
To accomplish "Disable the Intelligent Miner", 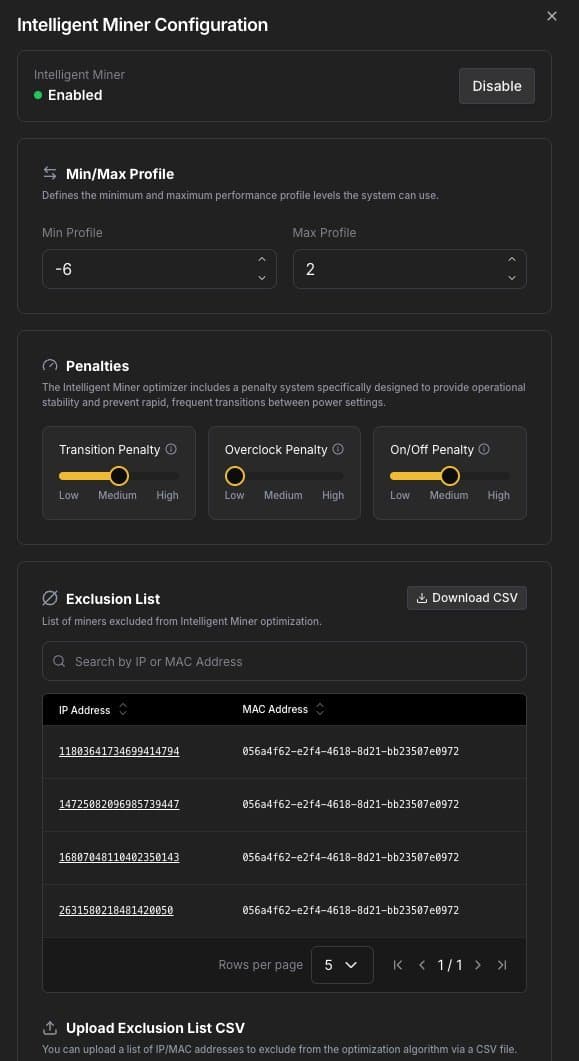I will point(496,86).
